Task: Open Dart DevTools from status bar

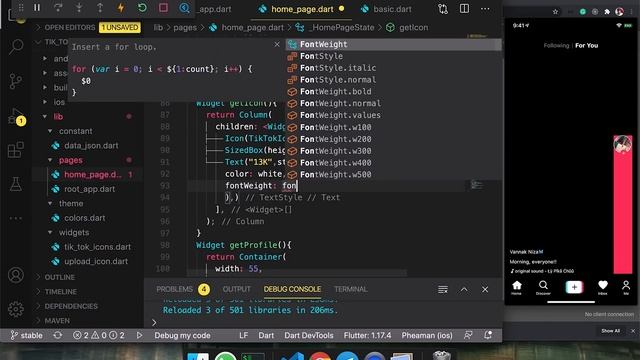Action: 309,336
